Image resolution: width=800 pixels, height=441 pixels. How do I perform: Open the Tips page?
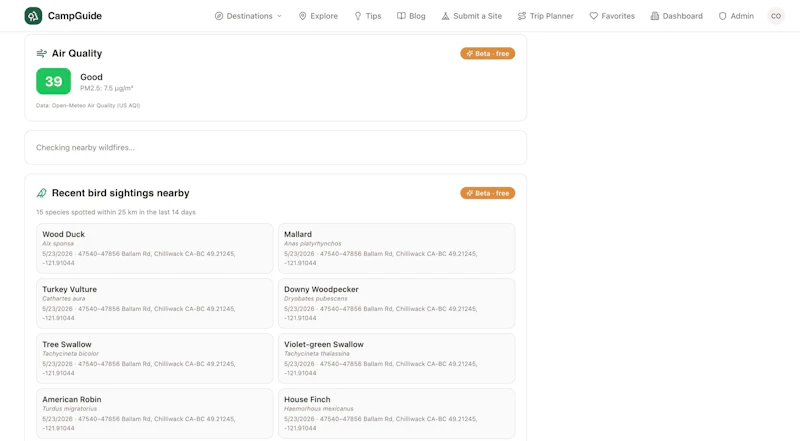pos(368,16)
